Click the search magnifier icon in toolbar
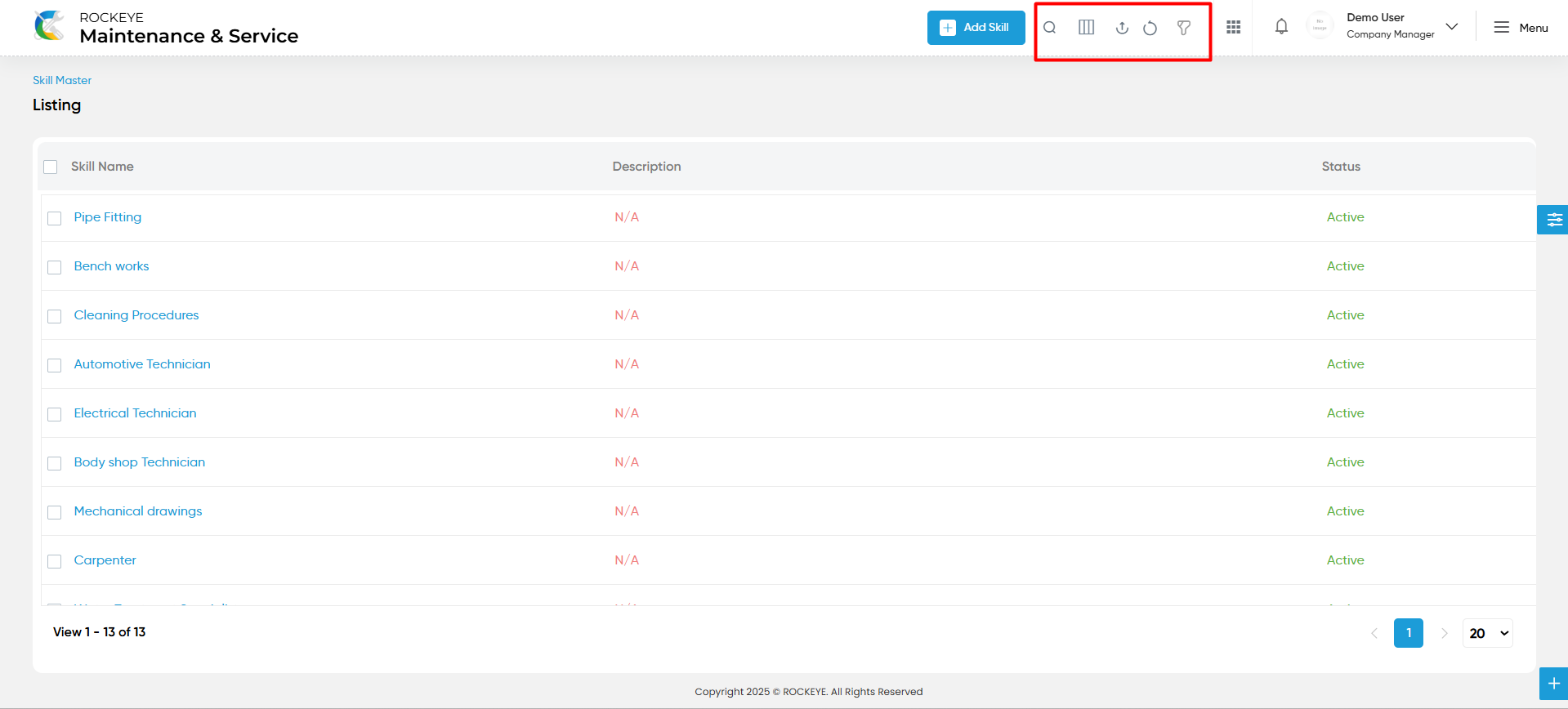This screenshot has width=1568, height=709. (1050, 28)
